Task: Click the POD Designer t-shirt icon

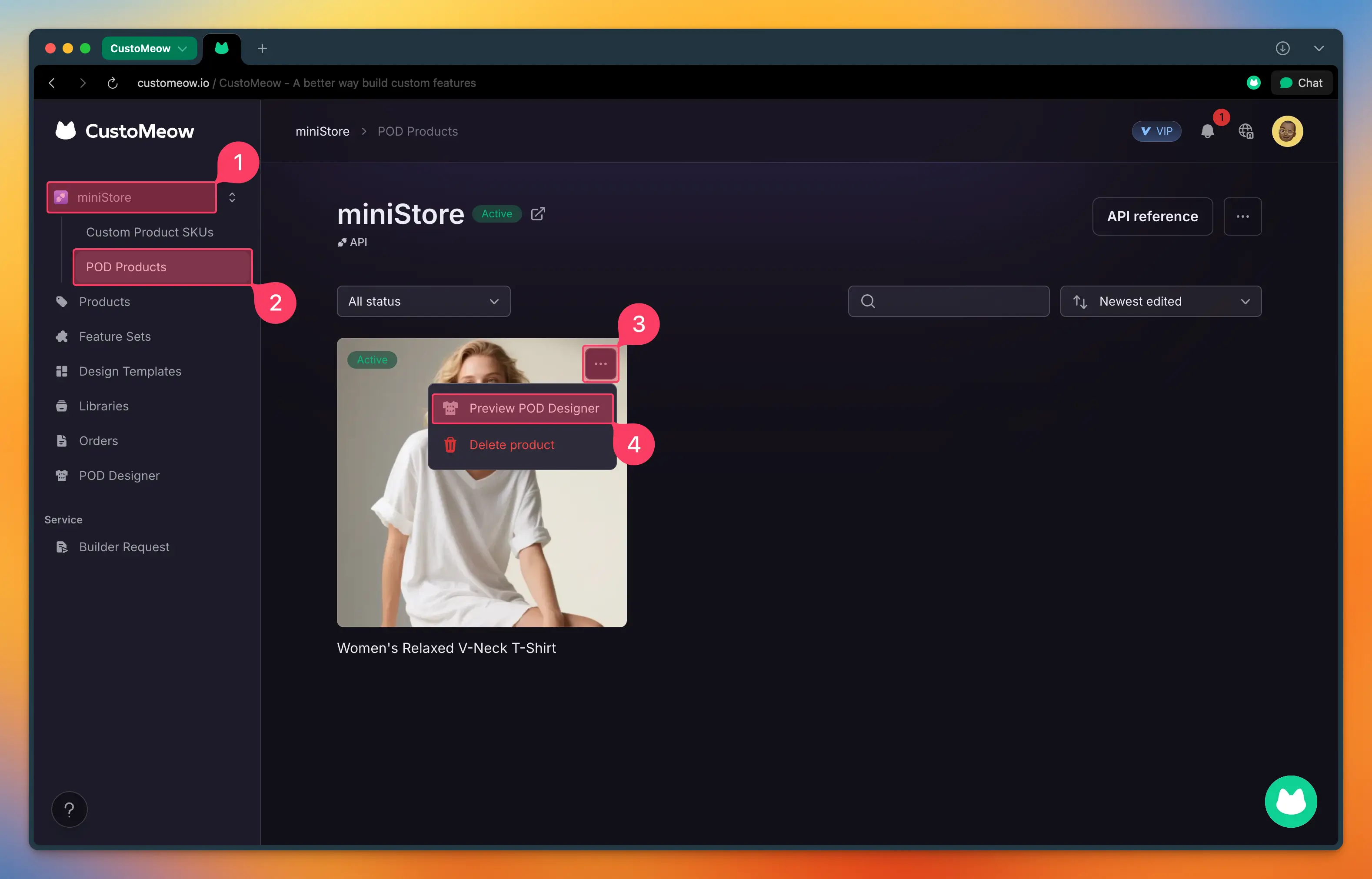Action: point(62,476)
